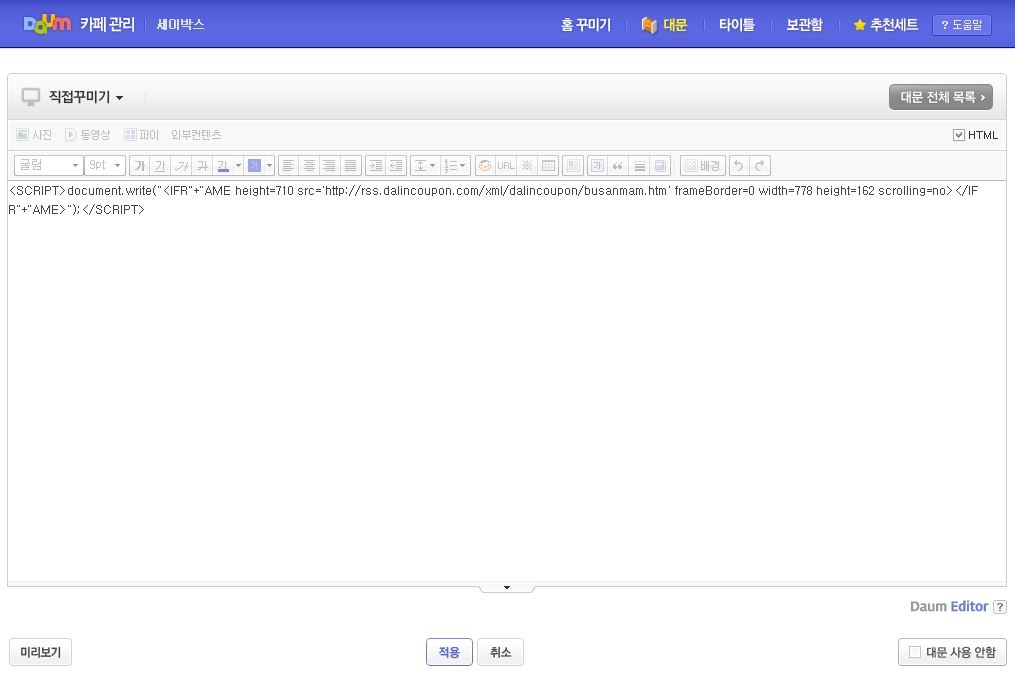Insert an emoticon

485,166
